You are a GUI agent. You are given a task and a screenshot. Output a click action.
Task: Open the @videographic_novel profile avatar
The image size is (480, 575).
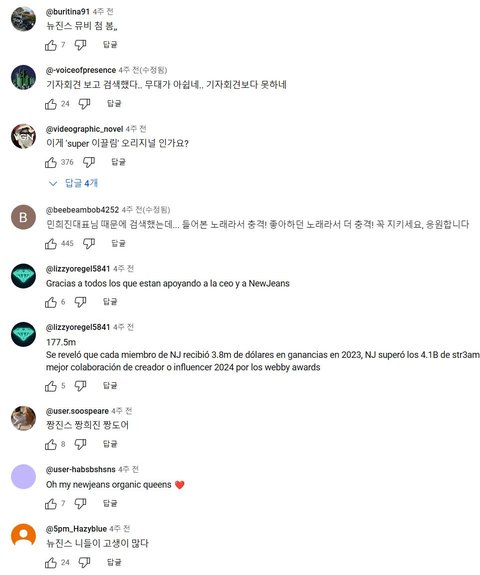[x=23, y=136]
